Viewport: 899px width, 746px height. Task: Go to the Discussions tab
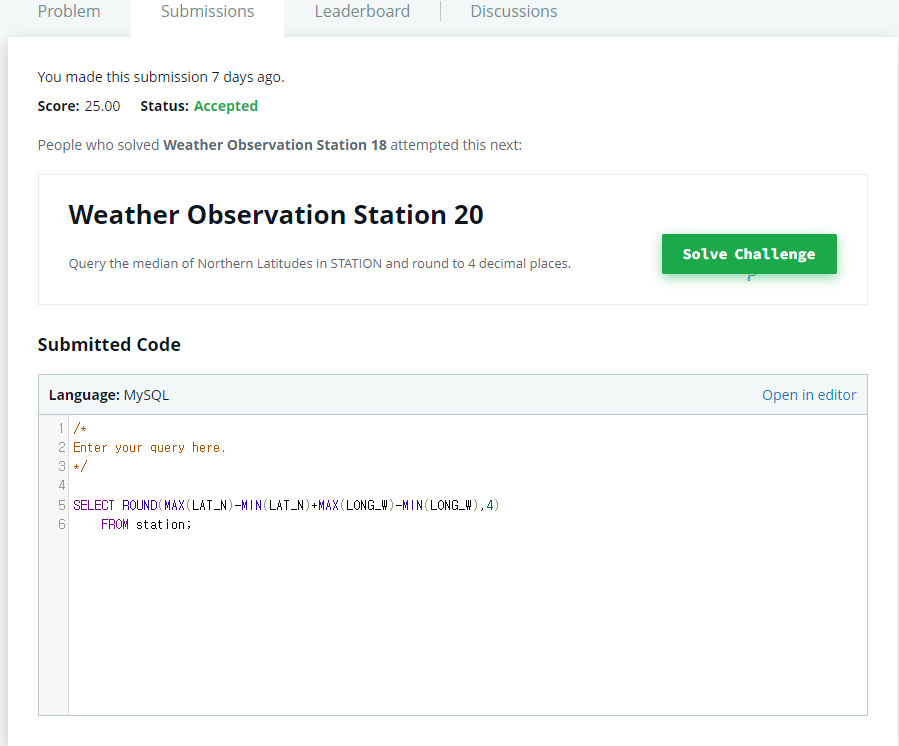(x=514, y=11)
